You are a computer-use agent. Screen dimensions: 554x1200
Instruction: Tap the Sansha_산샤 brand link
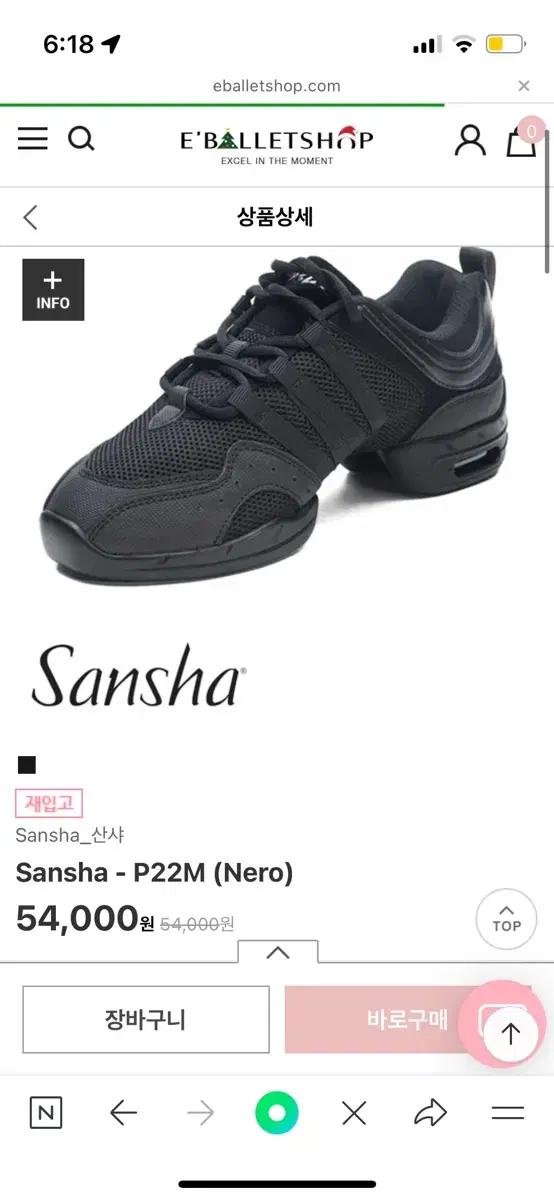(x=70, y=835)
